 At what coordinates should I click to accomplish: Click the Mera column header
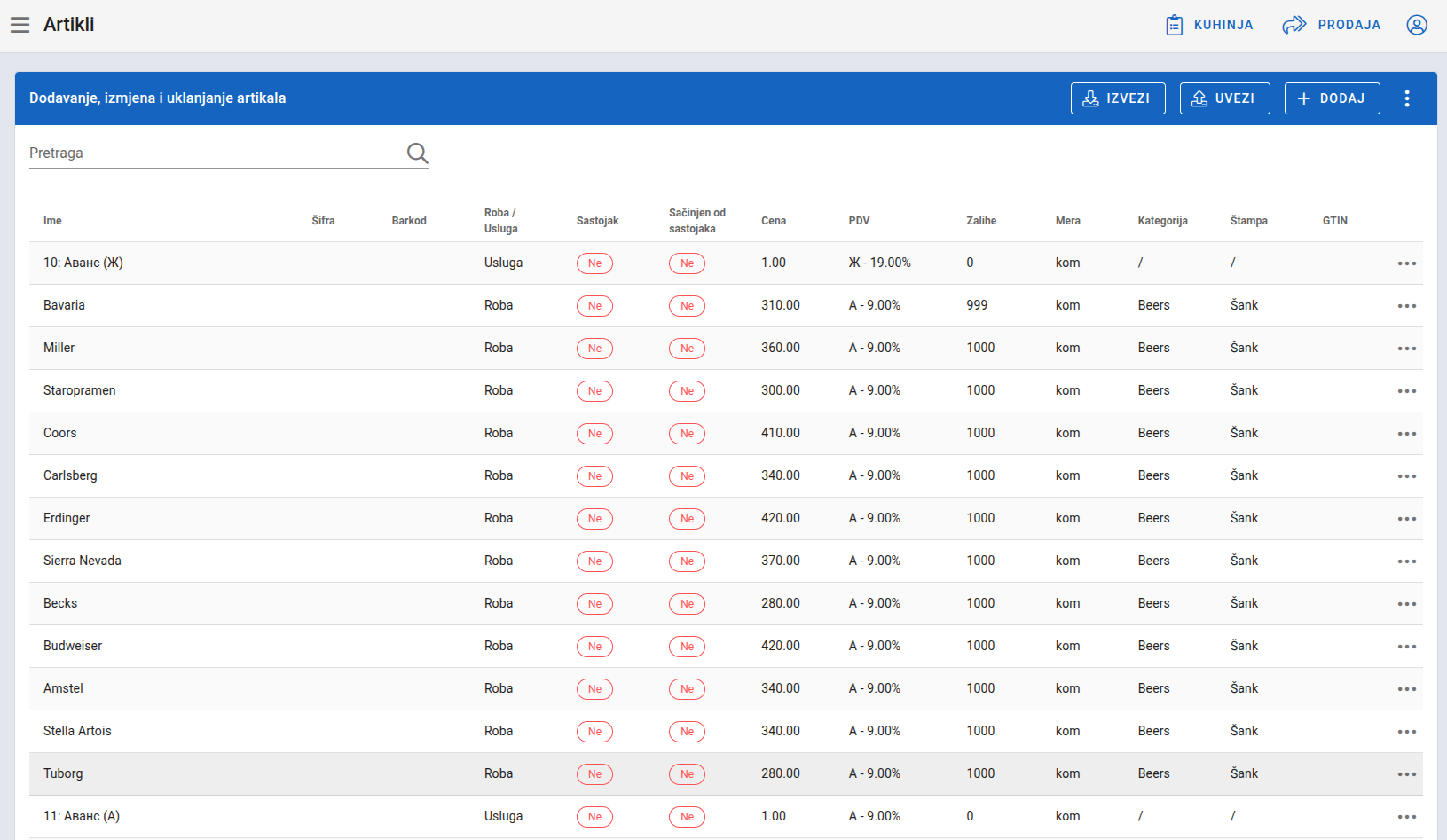click(x=1068, y=221)
